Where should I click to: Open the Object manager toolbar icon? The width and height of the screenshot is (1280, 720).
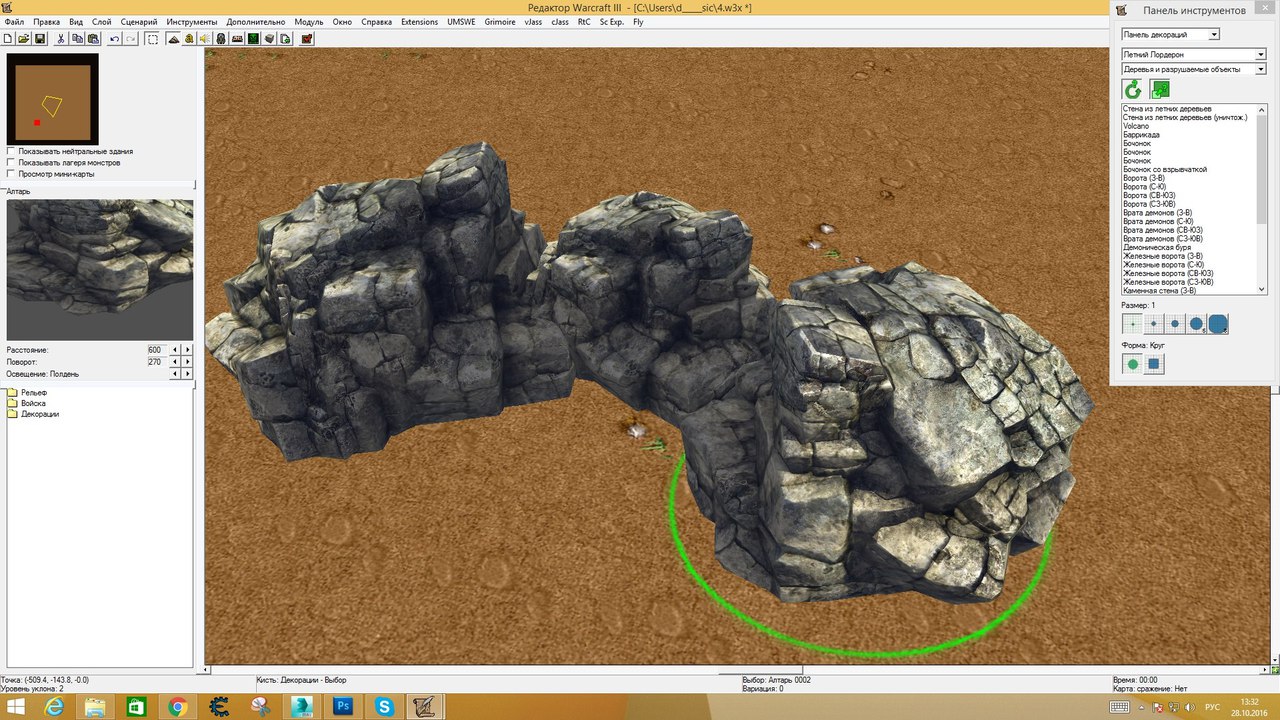[269, 39]
